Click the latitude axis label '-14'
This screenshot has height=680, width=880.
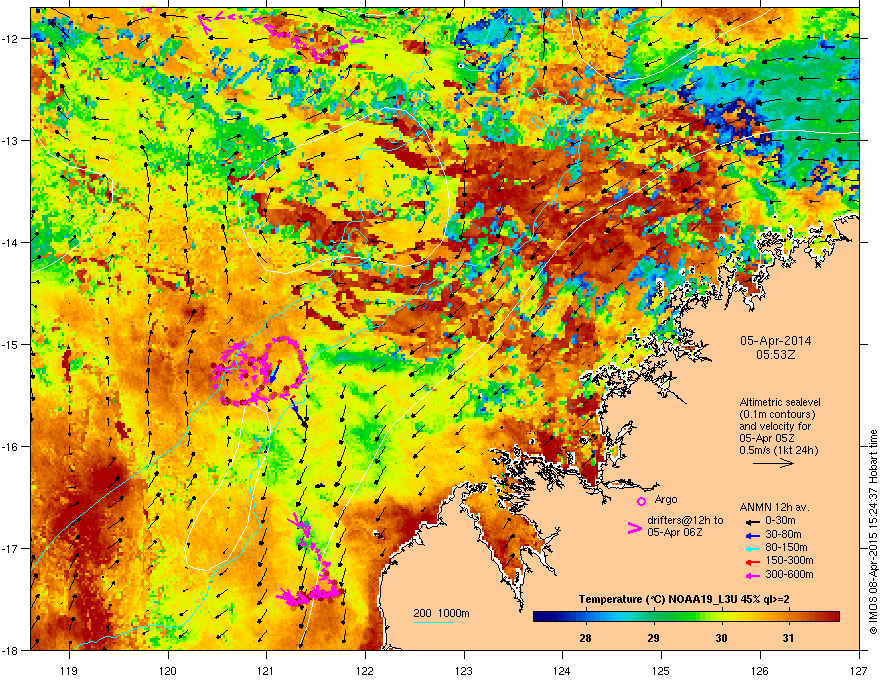pyautogui.click(x=11, y=243)
